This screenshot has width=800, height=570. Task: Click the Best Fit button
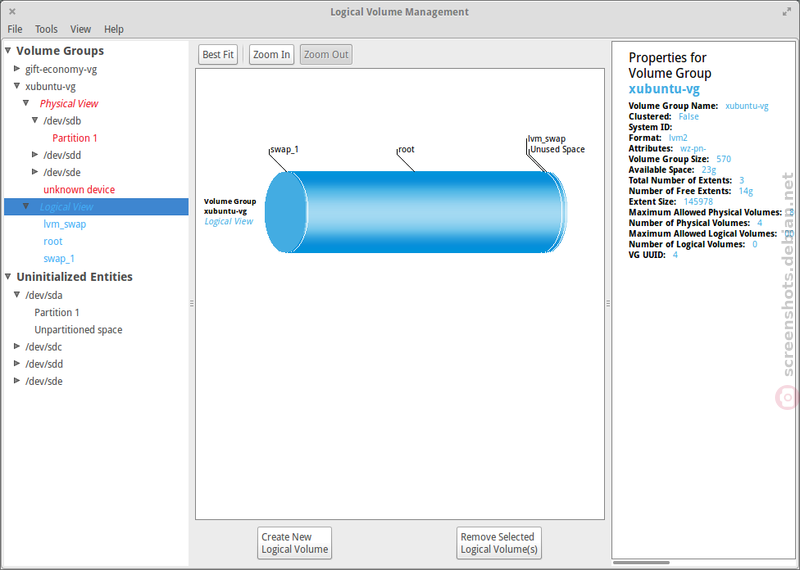[x=218, y=55]
